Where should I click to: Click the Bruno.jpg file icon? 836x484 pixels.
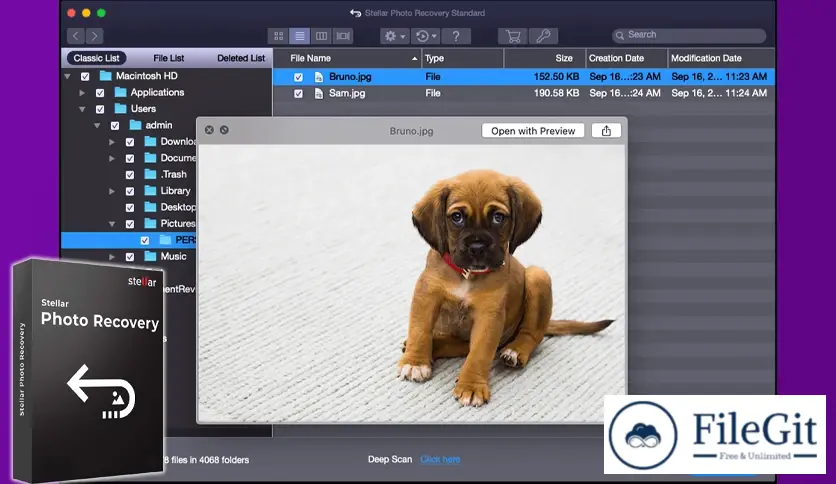click(319, 77)
